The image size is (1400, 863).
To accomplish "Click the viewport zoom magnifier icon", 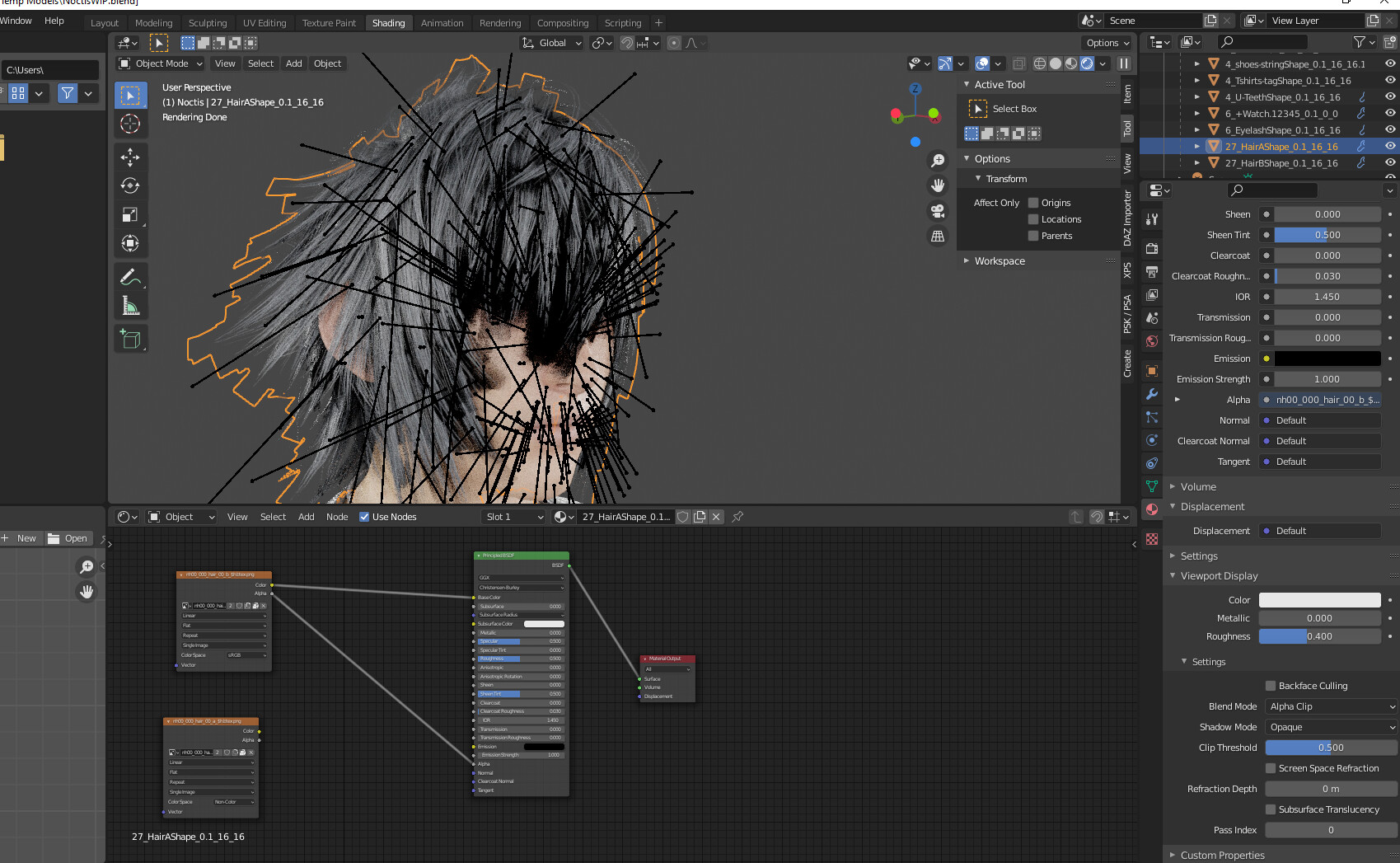I will pyautogui.click(x=938, y=161).
